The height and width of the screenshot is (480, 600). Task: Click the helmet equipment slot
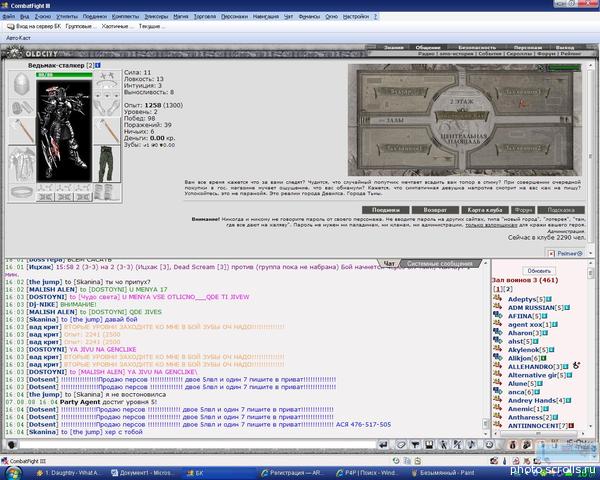point(22,84)
